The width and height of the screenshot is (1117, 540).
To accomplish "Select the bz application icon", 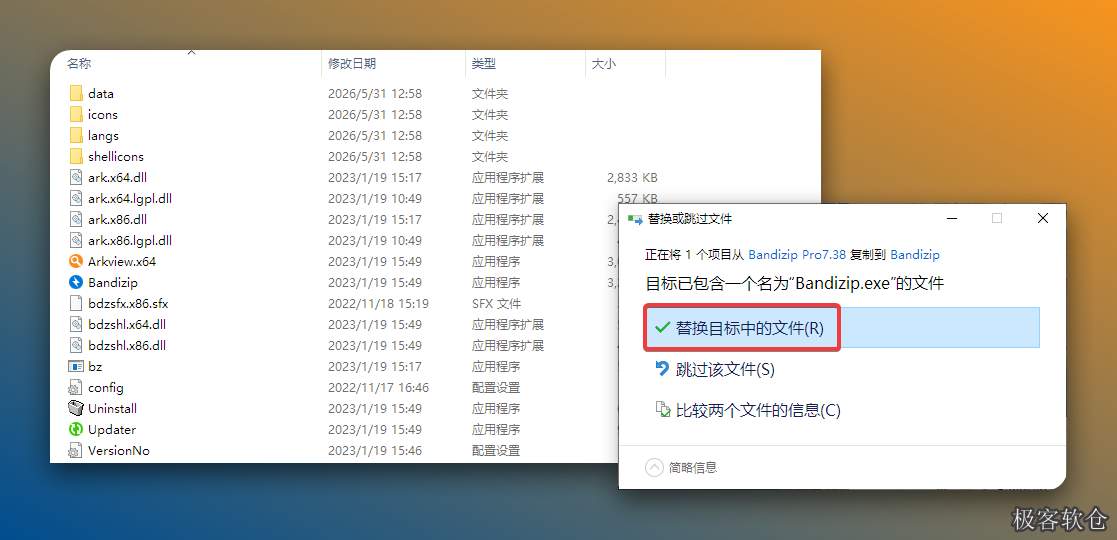I will 76,366.
